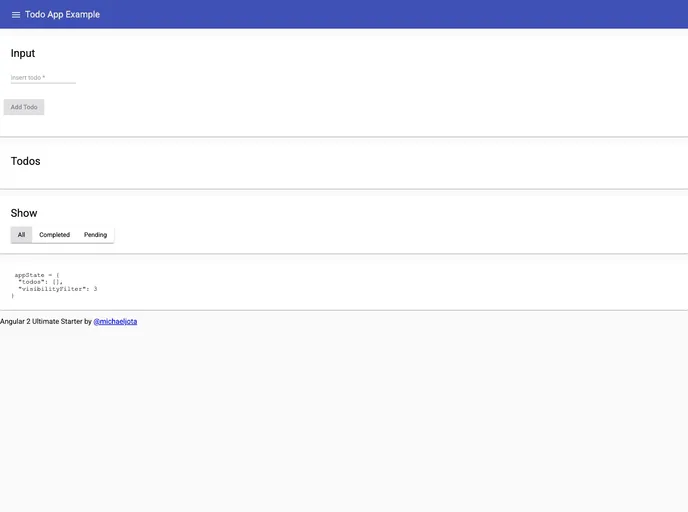Screen dimensions: 688x512
Task: Open the @michaeljota link
Action: pos(115,322)
